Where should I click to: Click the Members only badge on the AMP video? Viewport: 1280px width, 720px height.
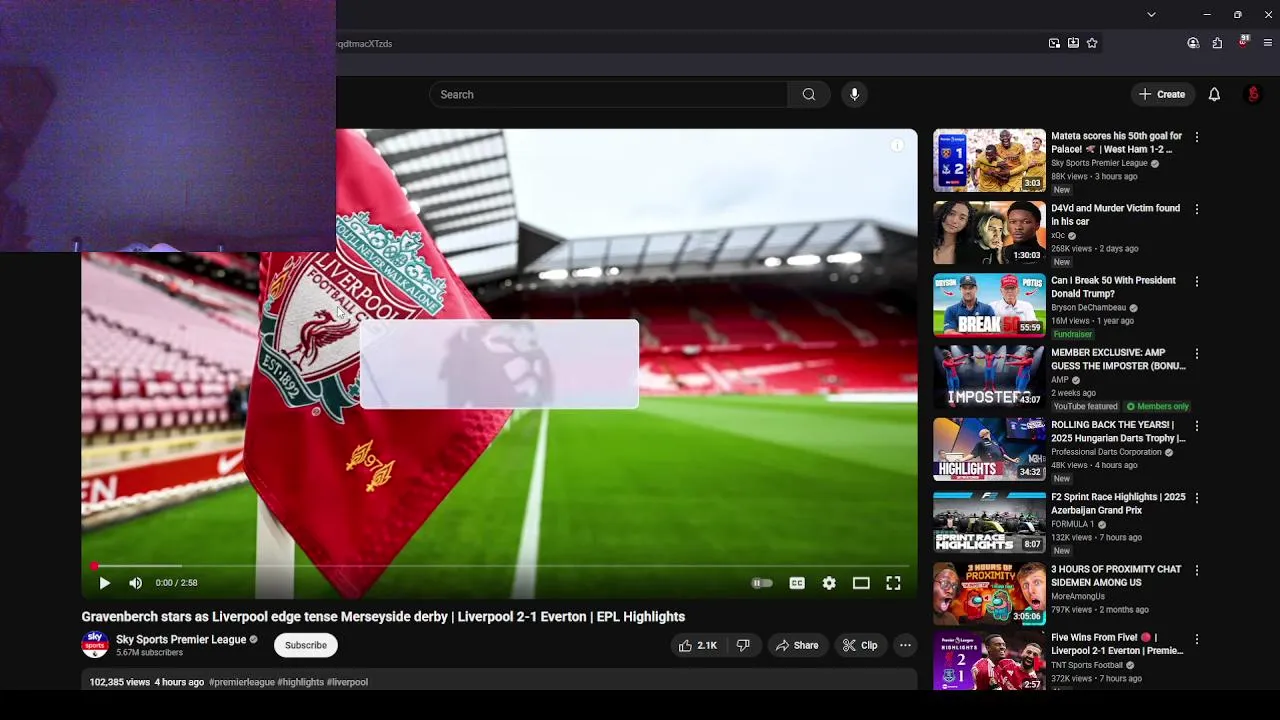coord(1157,407)
